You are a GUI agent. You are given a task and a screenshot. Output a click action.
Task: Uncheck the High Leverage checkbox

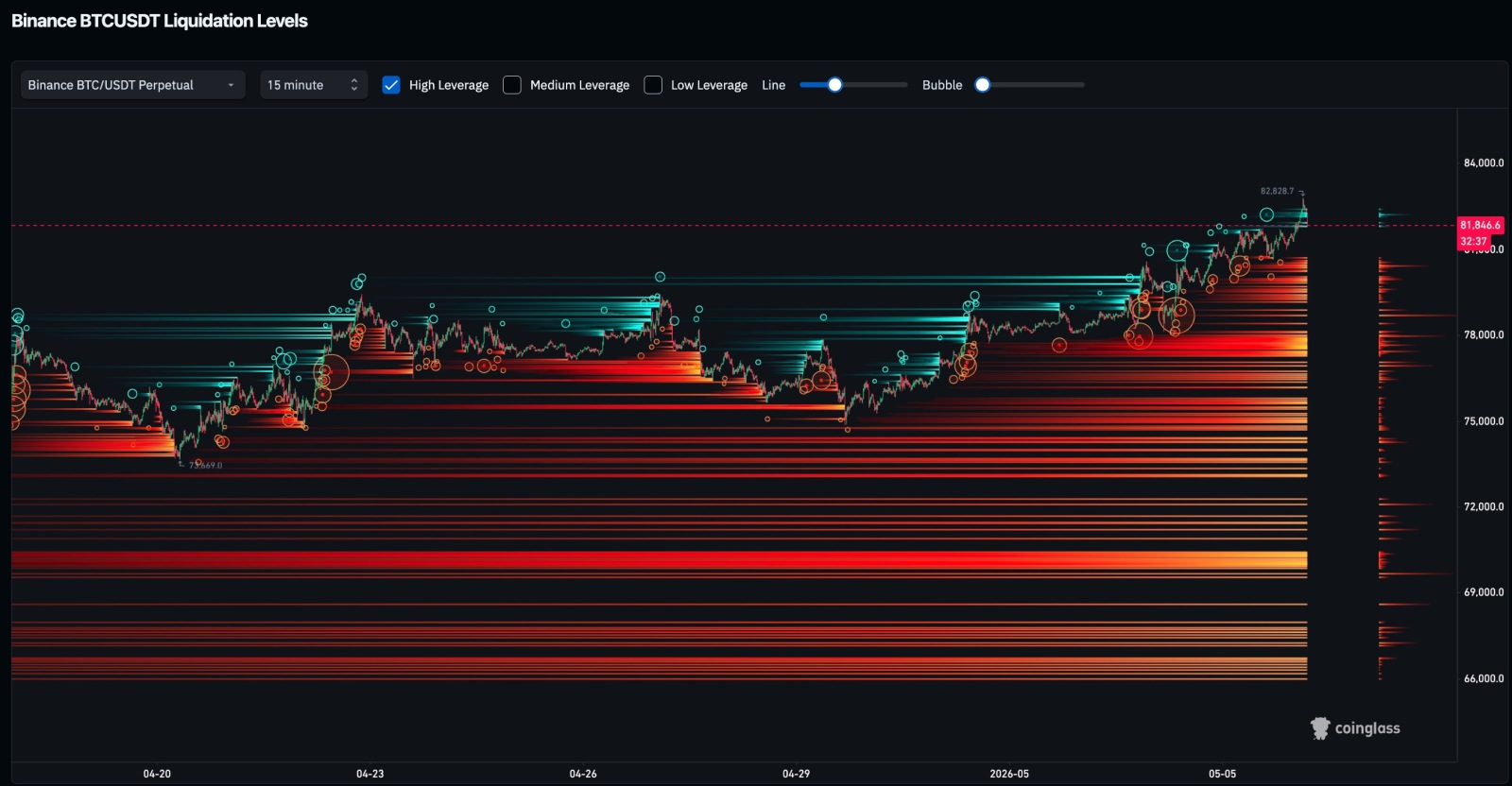point(391,85)
